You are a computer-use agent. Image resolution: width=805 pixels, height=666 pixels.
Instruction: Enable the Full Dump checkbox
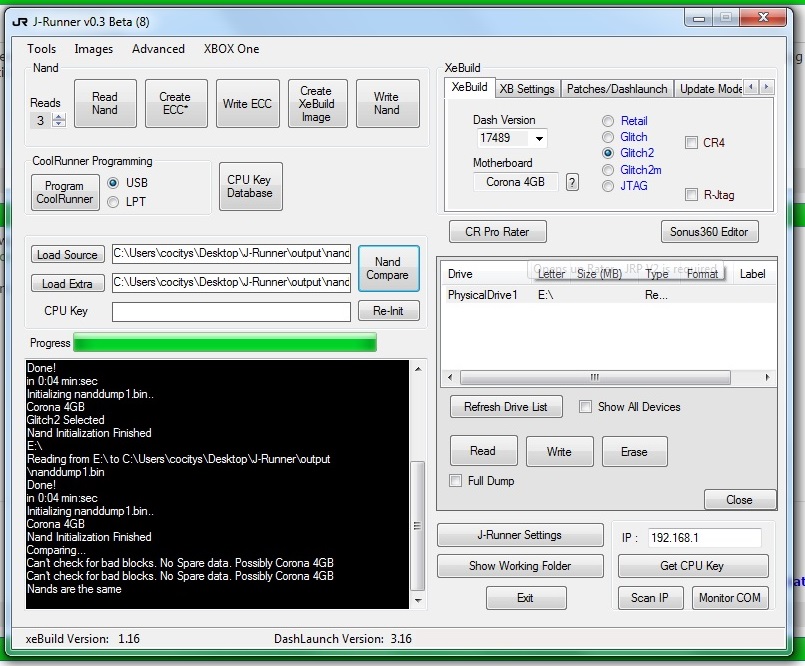pos(455,481)
